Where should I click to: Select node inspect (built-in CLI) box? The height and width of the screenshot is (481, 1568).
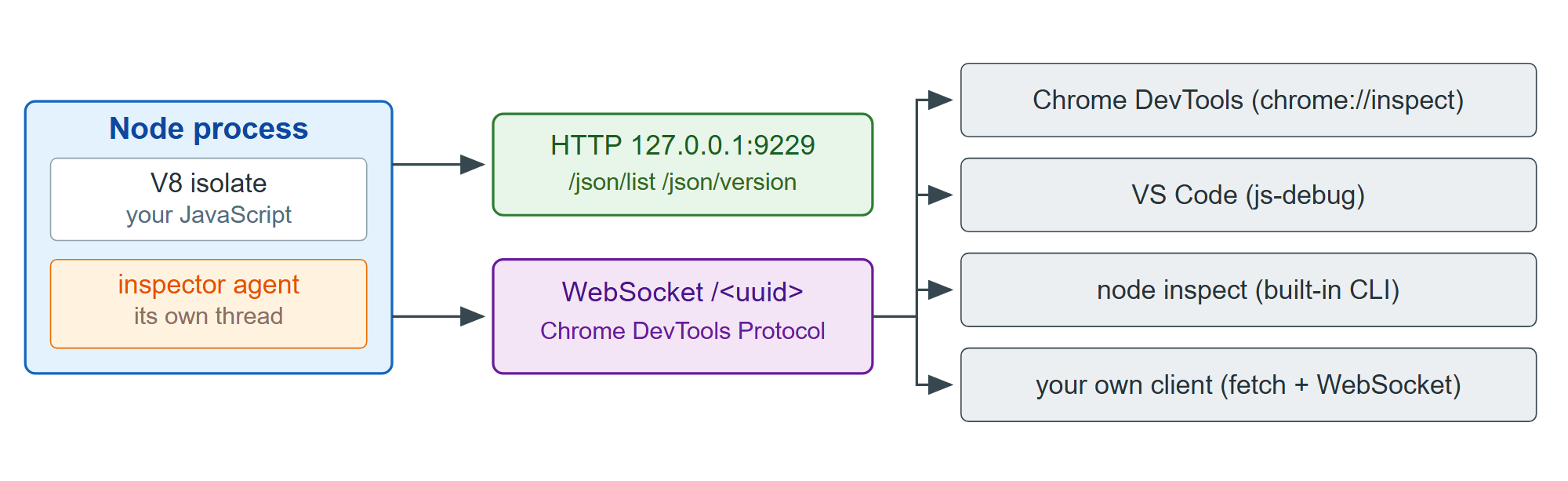(x=1248, y=290)
